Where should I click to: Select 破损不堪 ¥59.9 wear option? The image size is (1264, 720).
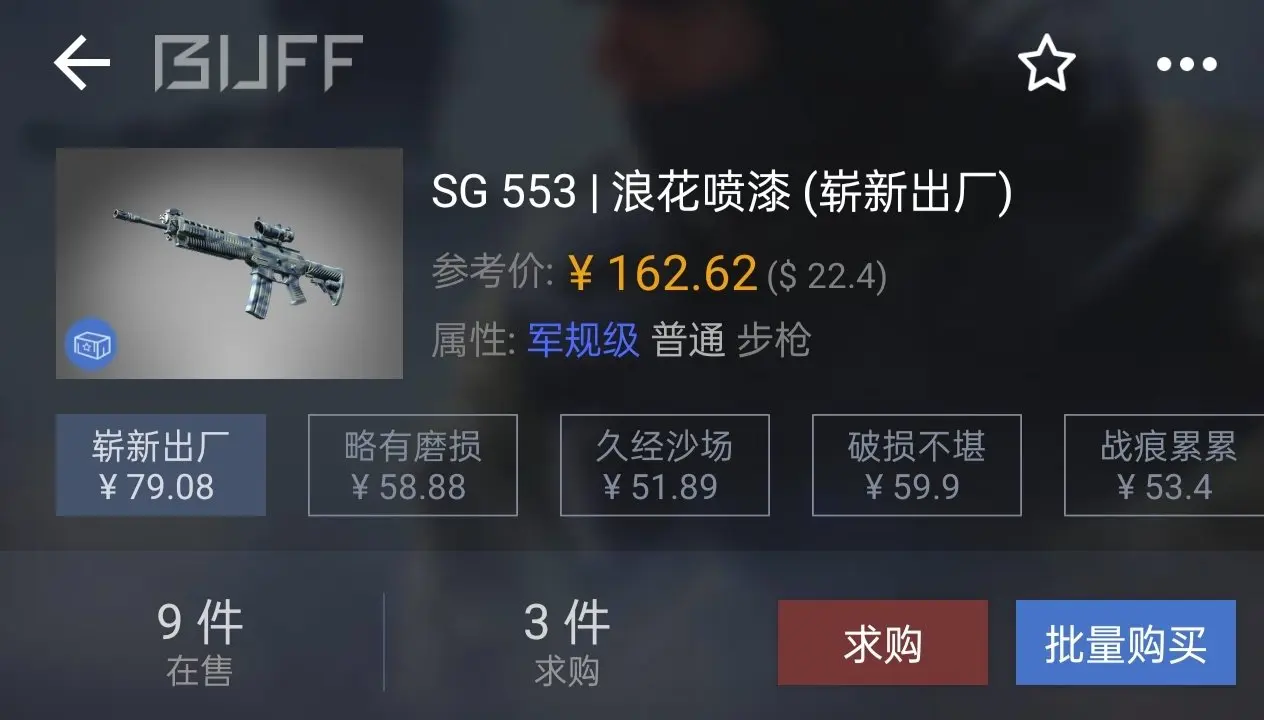tap(917, 465)
